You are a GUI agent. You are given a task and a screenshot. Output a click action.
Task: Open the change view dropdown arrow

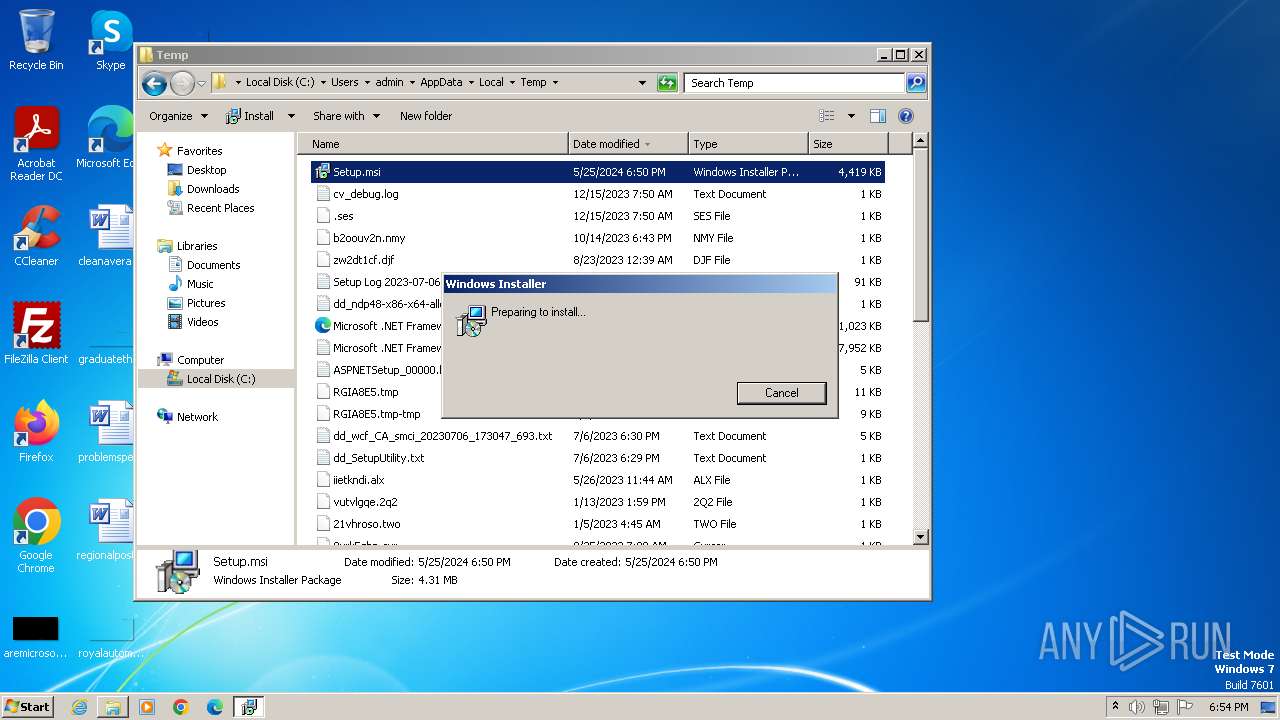pos(851,116)
